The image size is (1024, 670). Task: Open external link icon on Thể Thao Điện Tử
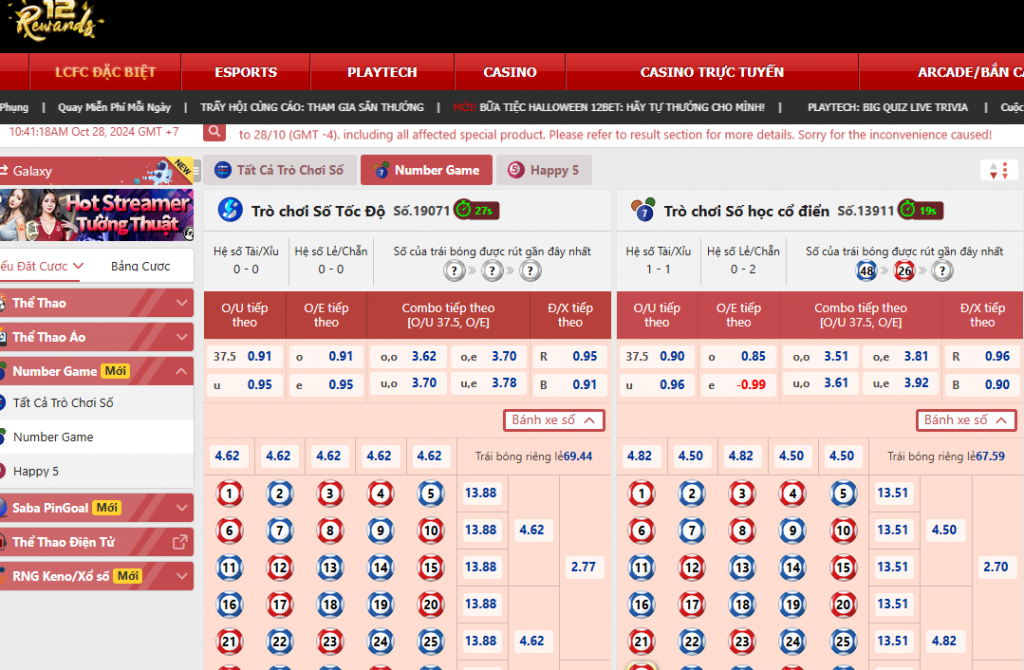coord(180,542)
